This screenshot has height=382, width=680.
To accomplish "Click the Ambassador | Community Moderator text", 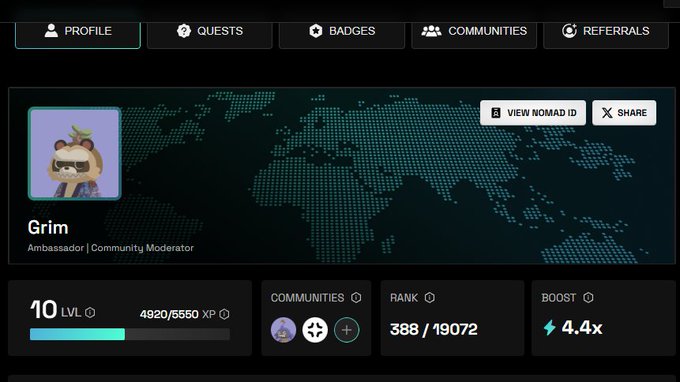I will (111, 248).
